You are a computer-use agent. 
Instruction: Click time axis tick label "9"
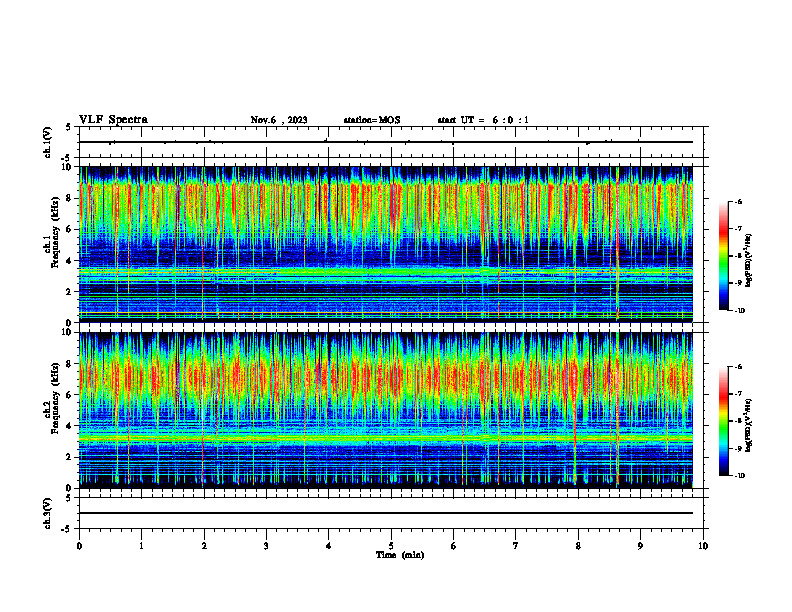[x=640, y=546]
